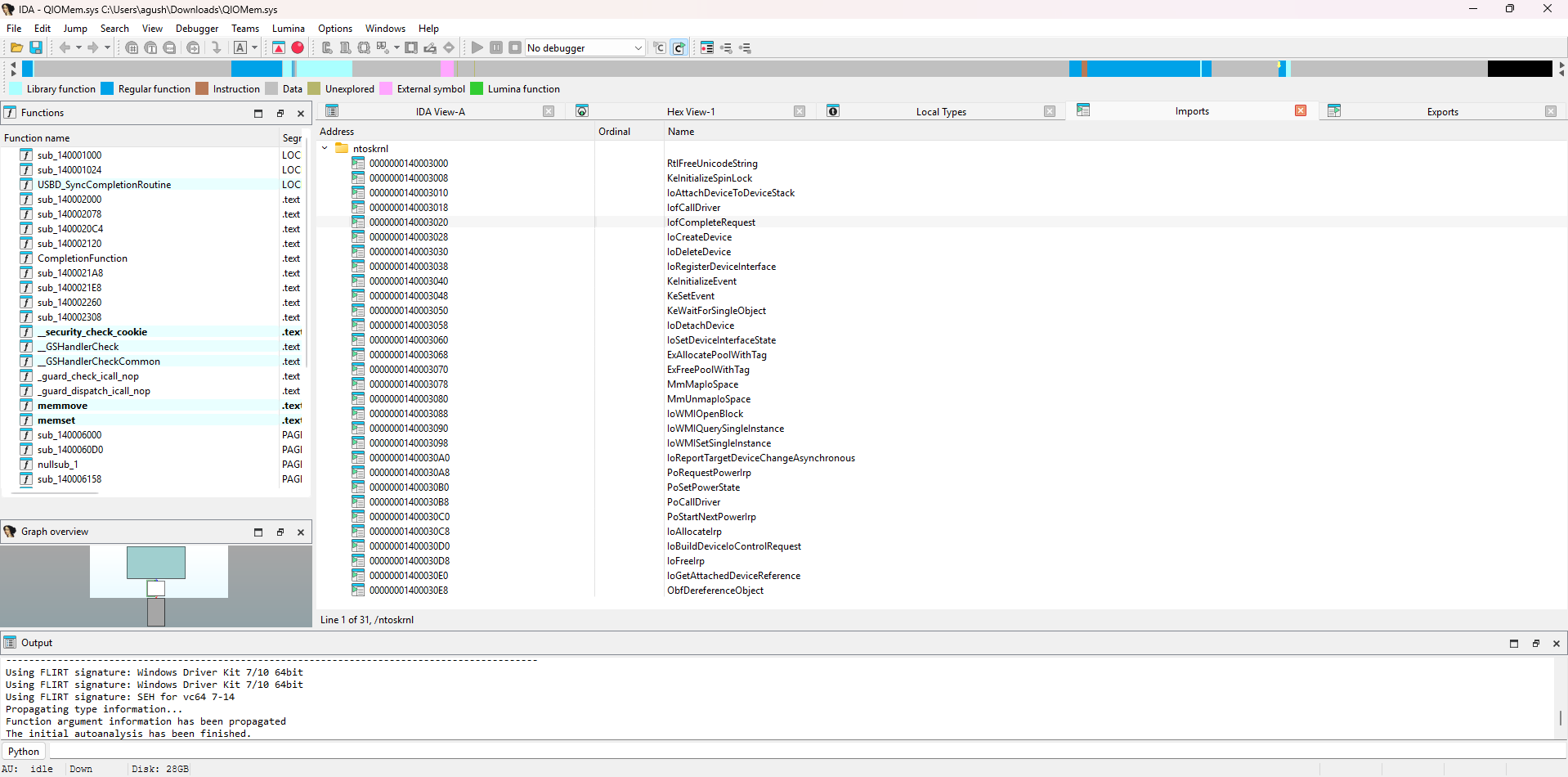Select the CompletionFunction entry
This screenshot has height=777, width=1568.
(82, 258)
